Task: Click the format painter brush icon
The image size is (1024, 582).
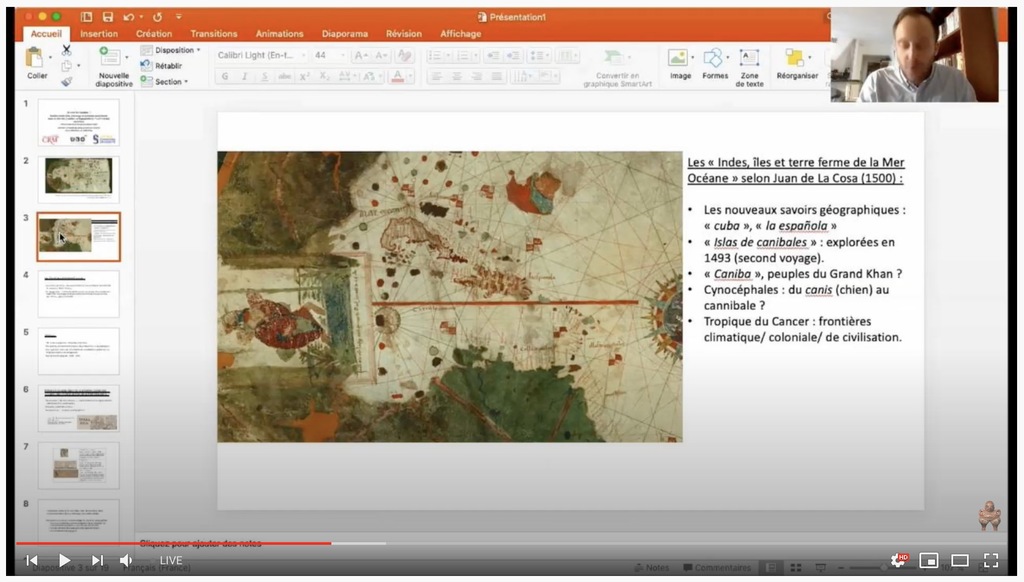Action: [x=66, y=82]
